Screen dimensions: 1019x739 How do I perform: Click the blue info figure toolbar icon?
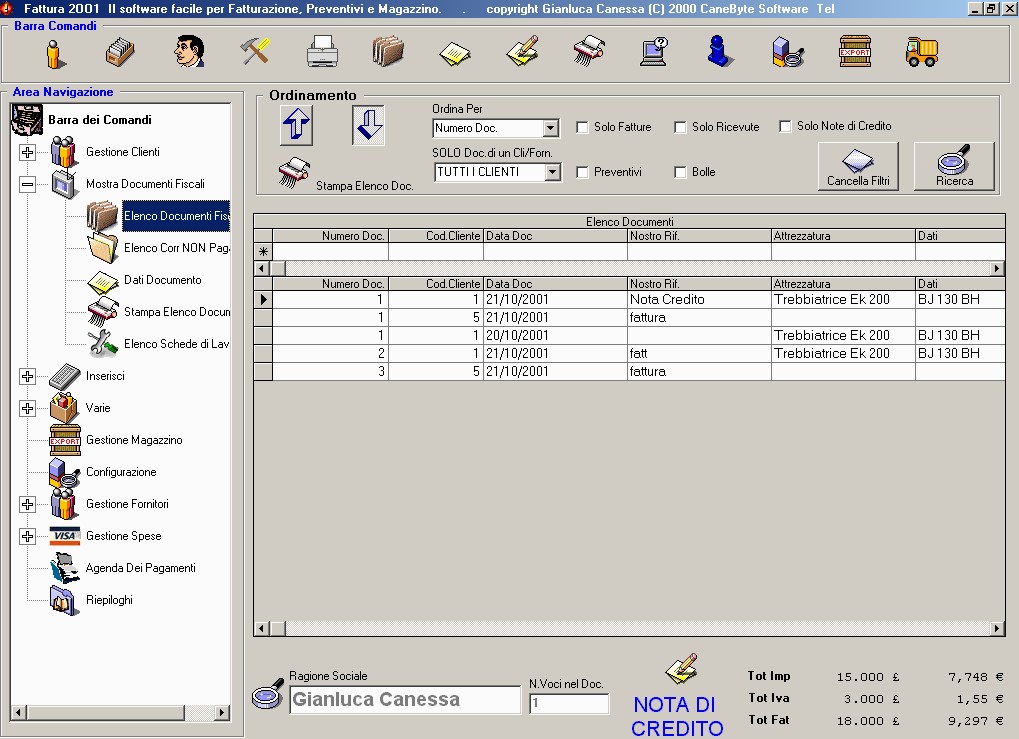click(x=721, y=51)
